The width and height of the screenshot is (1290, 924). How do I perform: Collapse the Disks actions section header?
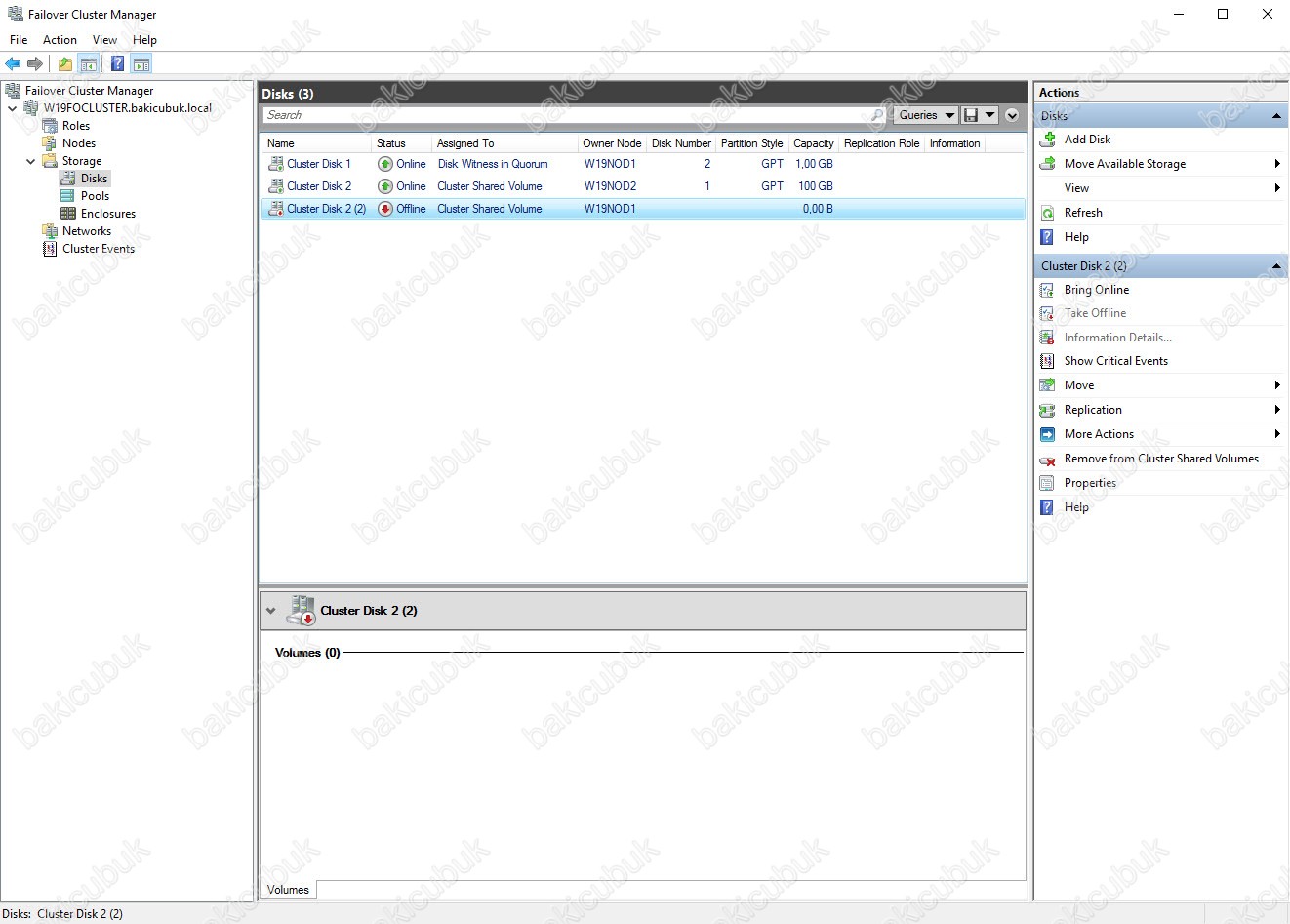(x=1276, y=116)
